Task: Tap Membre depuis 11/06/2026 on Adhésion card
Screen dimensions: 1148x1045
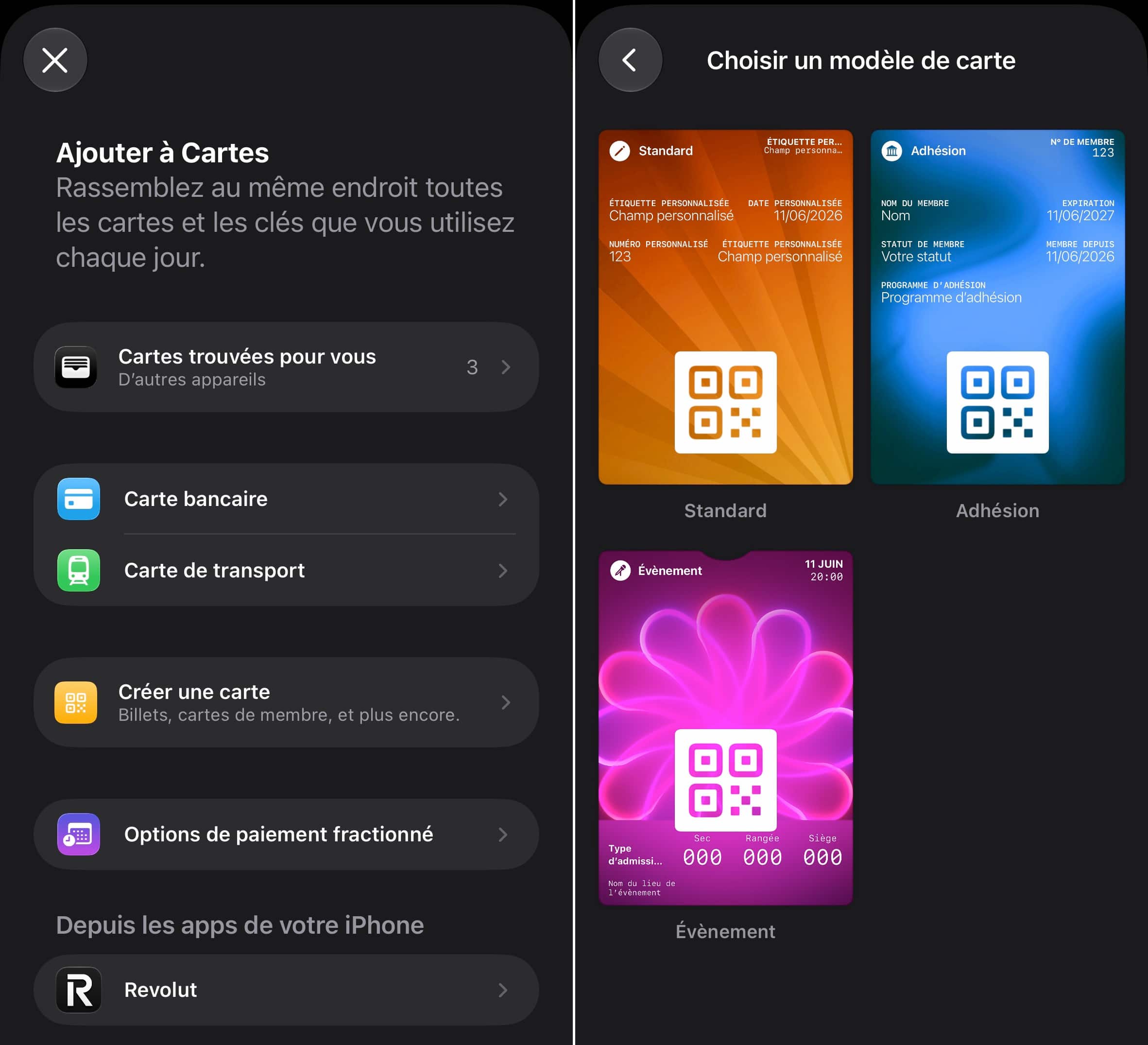Action: 1080,252
